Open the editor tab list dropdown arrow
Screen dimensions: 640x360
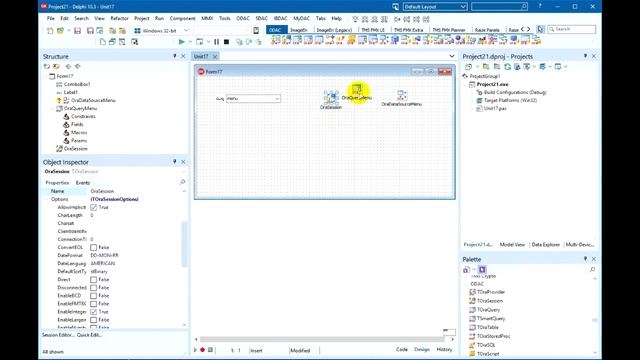pyautogui.click(x=452, y=56)
